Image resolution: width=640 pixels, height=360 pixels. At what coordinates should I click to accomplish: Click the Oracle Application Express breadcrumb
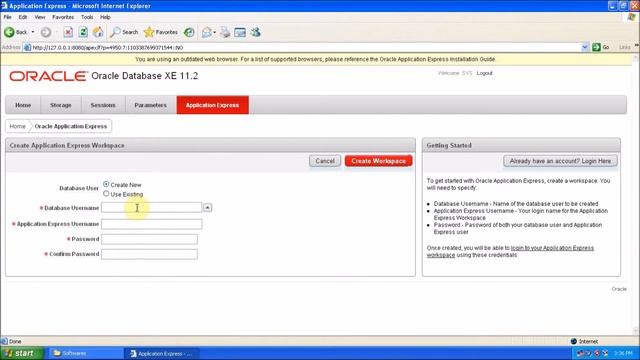pos(71,127)
